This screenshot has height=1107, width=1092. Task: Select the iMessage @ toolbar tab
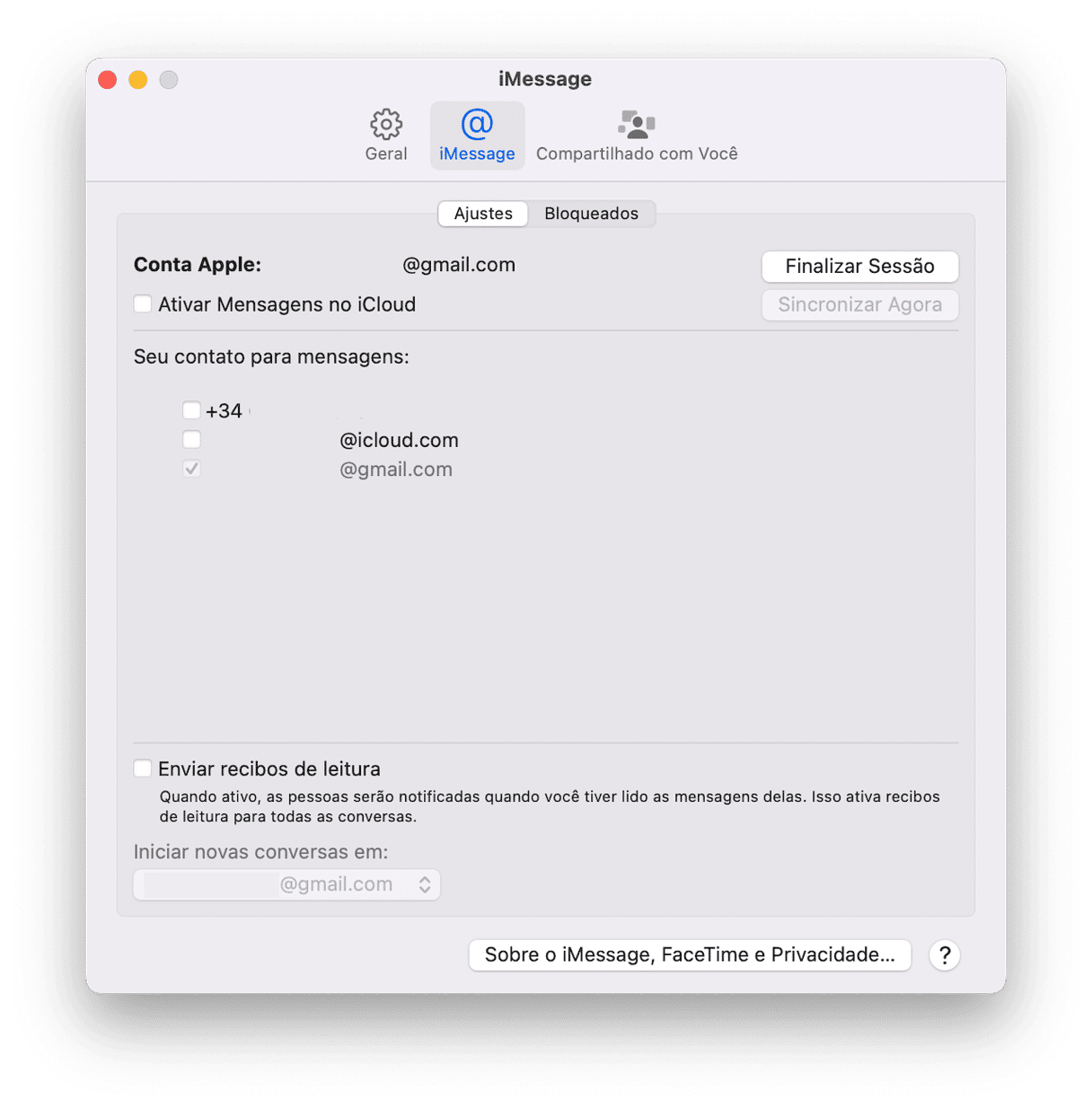point(477,136)
